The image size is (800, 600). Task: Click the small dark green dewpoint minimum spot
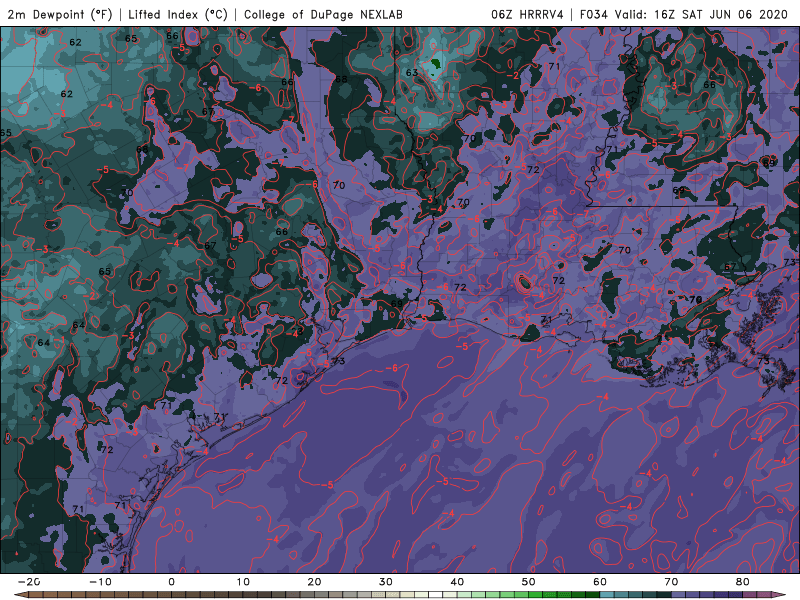tap(436, 64)
